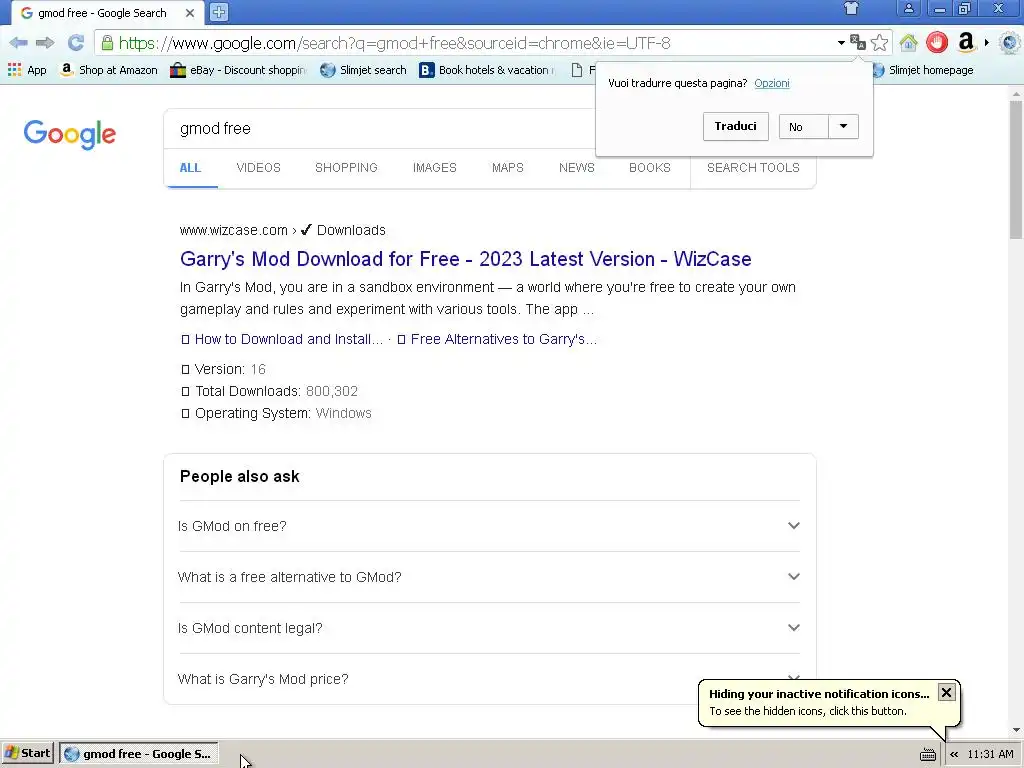Screen dimensions: 1024x768
Task: Click the green home icon in toolbar
Action: 908,43
